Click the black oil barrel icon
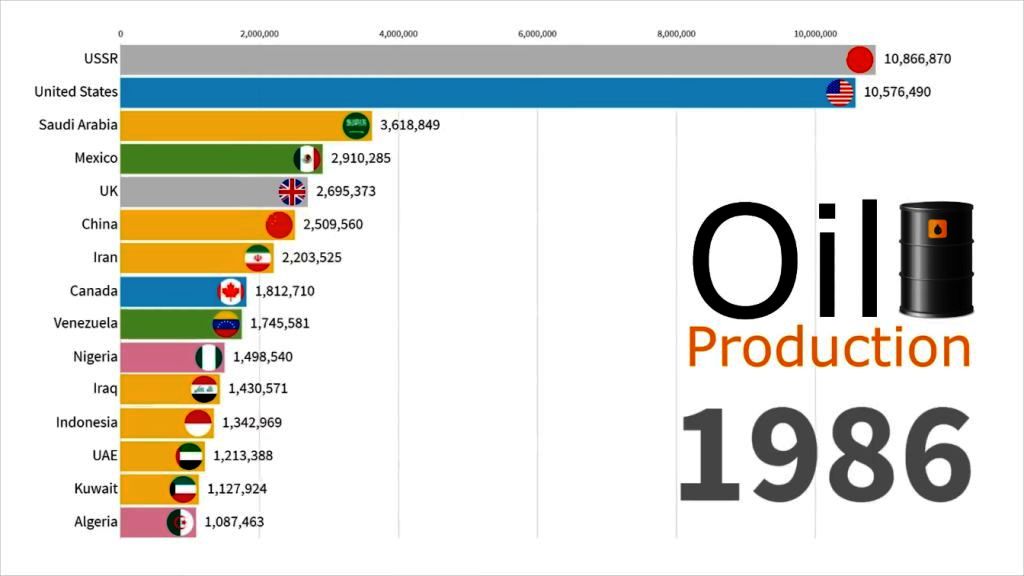The width and height of the screenshot is (1024, 576). click(936, 259)
